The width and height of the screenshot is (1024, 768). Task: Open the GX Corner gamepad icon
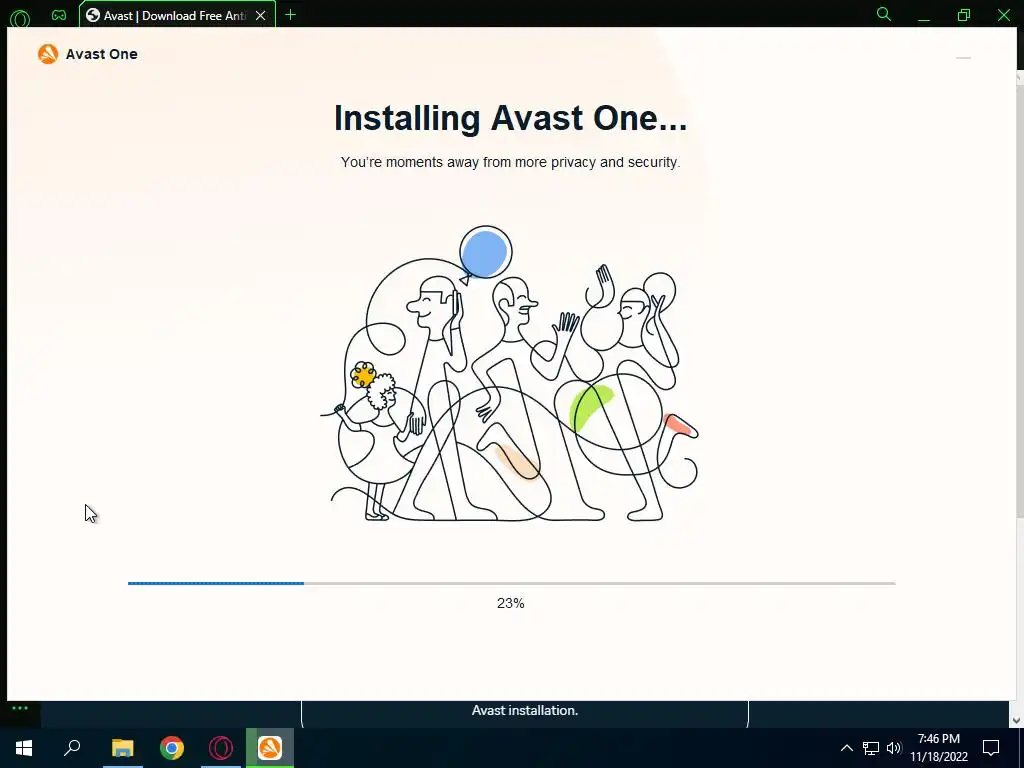point(59,15)
